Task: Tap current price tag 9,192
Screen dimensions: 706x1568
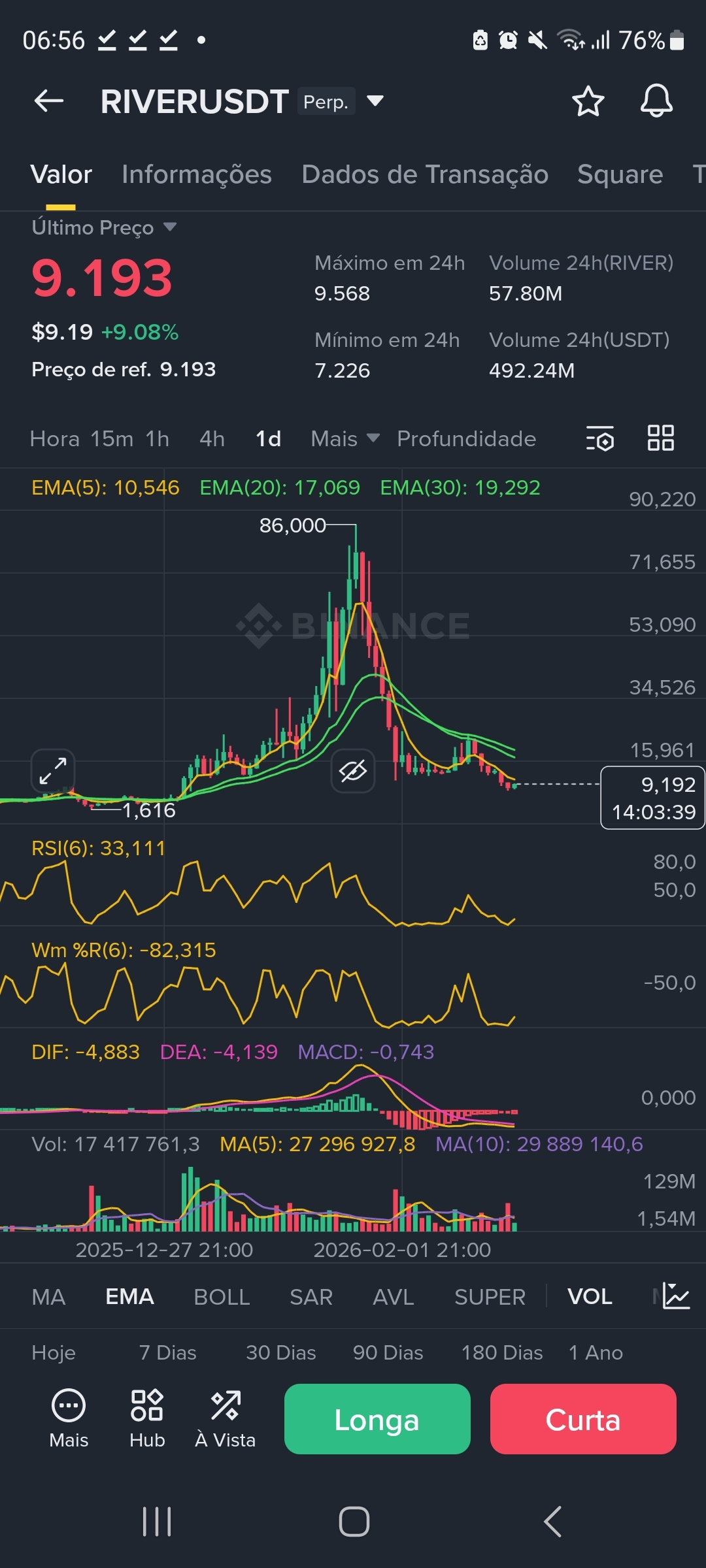Action: (652, 798)
